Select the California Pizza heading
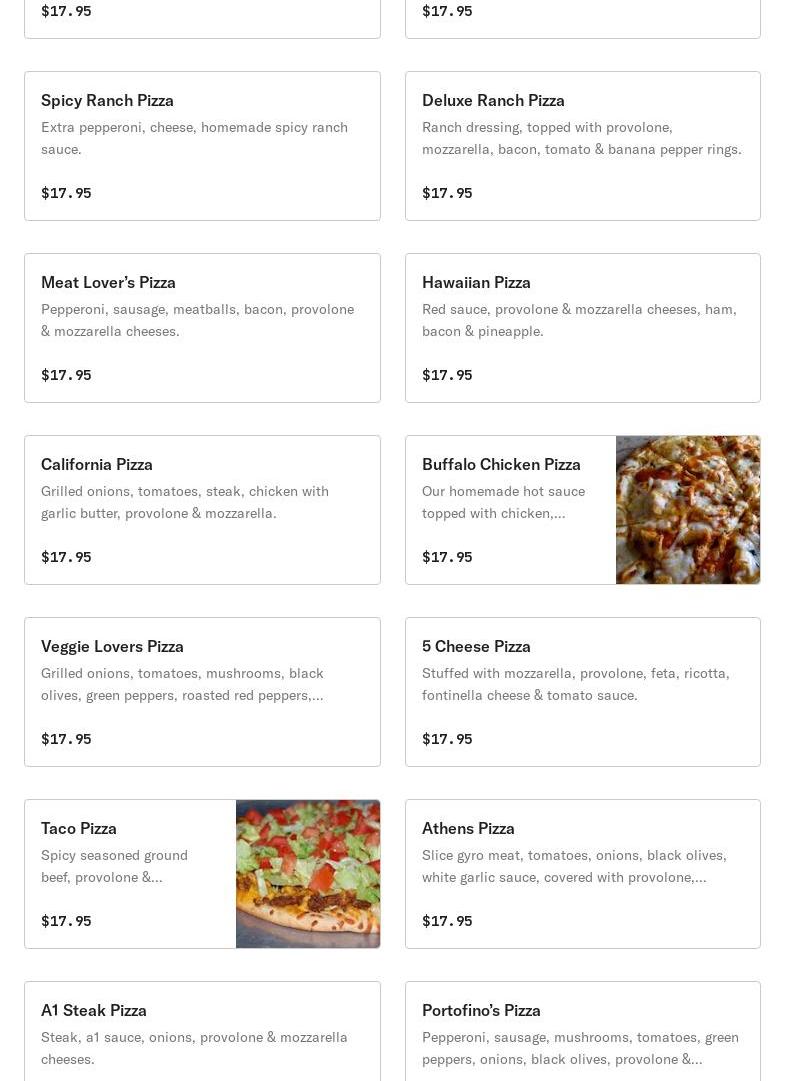 click(x=97, y=464)
